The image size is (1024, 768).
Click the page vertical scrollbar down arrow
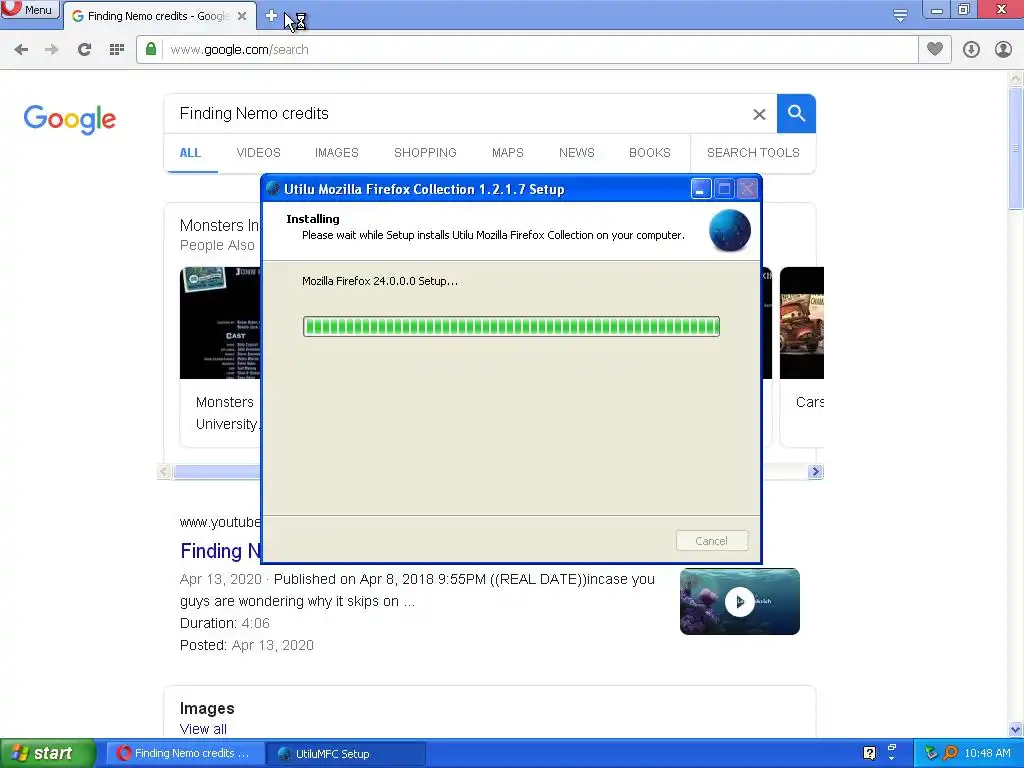(x=1015, y=729)
